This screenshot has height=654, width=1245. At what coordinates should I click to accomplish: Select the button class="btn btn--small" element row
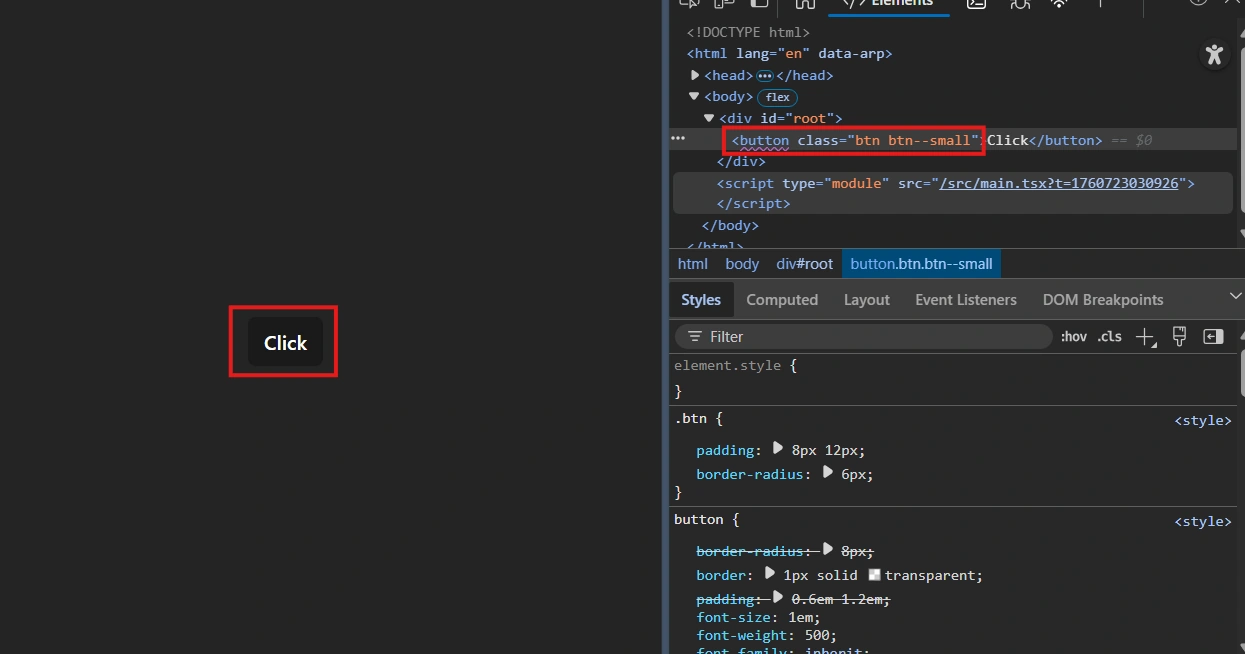[x=952, y=140]
